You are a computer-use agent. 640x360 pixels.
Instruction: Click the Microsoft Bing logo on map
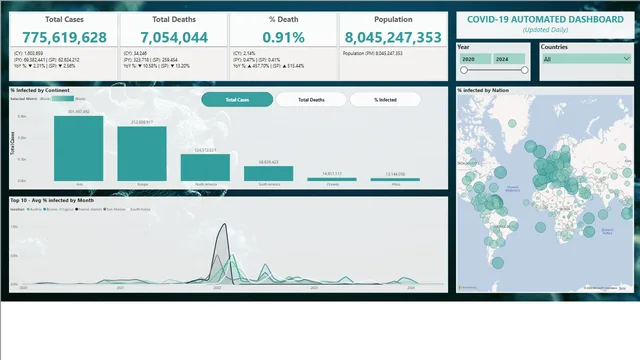468,288
